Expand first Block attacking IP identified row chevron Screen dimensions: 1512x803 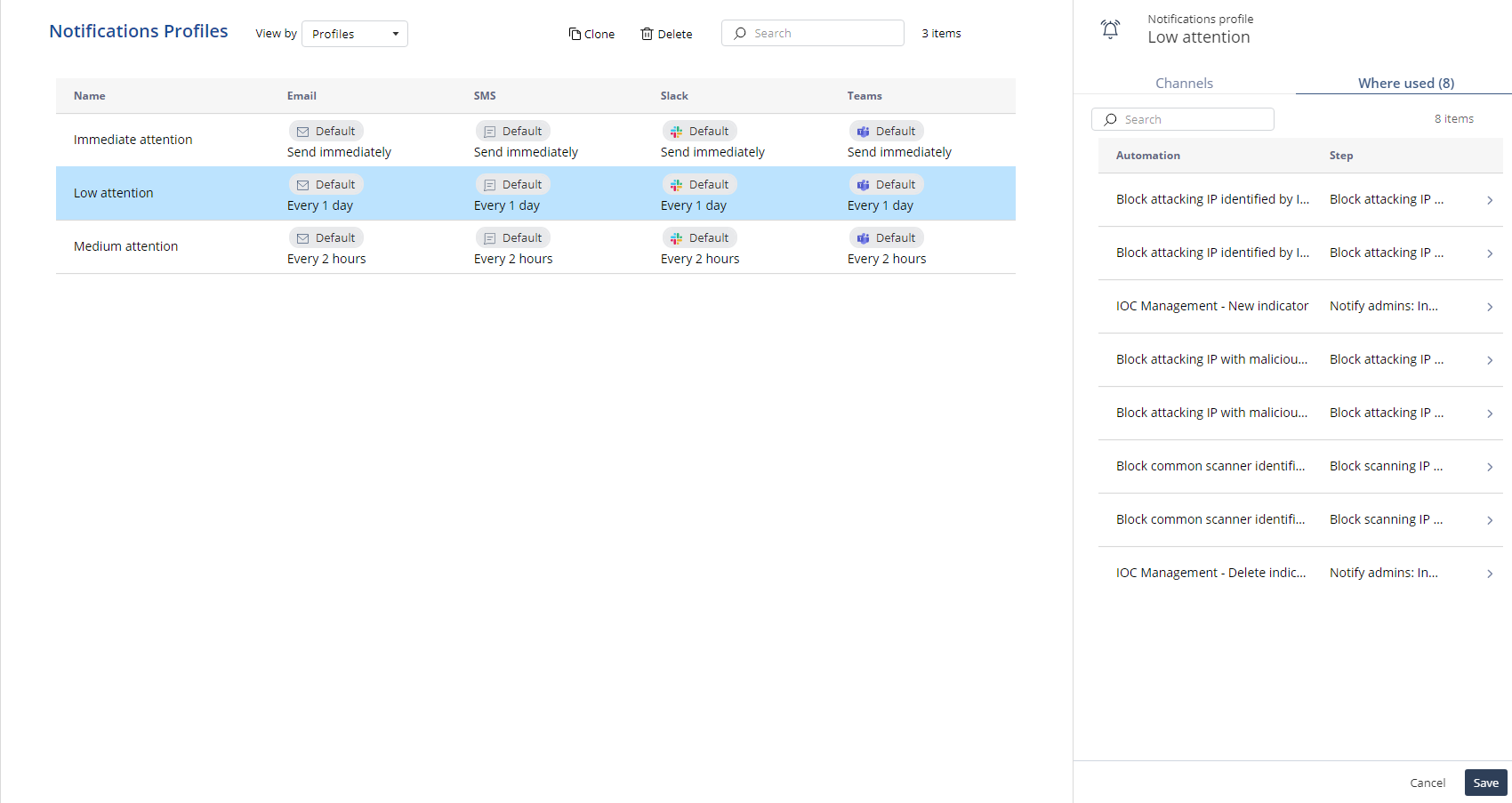point(1490,200)
